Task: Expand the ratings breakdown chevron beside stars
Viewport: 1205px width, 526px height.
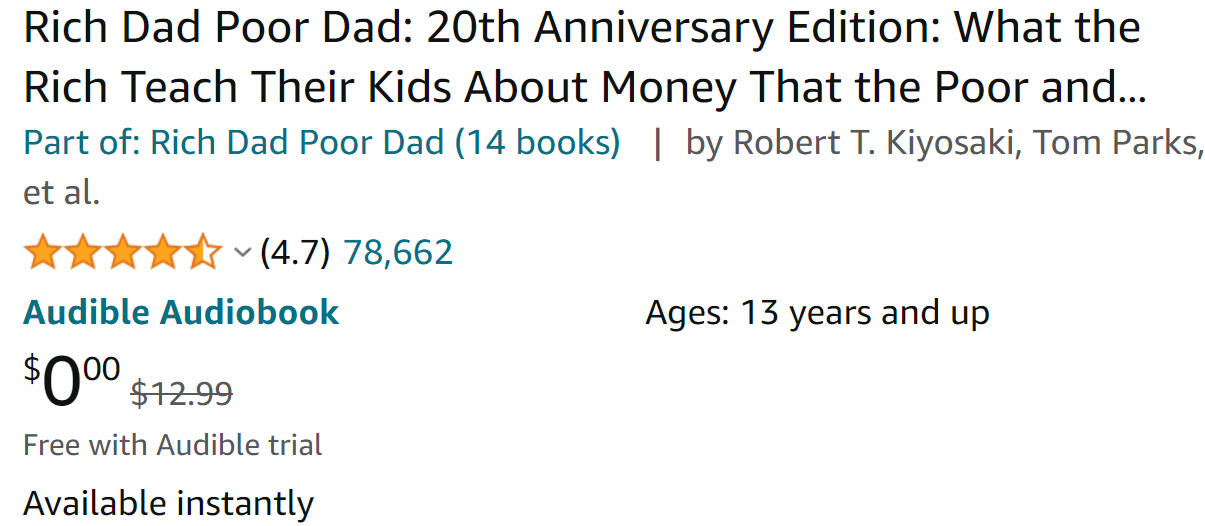Action: pyautogui.click(x=241, y=253)
